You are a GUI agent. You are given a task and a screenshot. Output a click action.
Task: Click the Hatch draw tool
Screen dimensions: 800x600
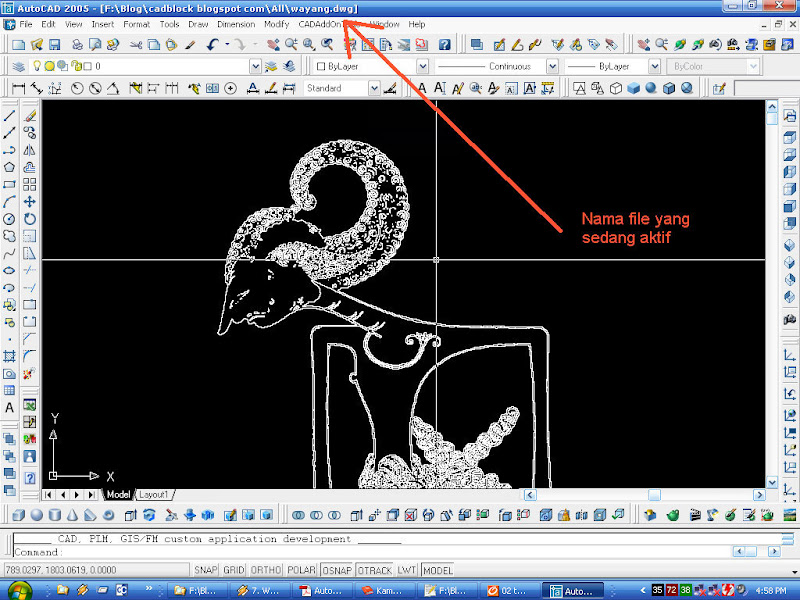(x=9, y=356)
